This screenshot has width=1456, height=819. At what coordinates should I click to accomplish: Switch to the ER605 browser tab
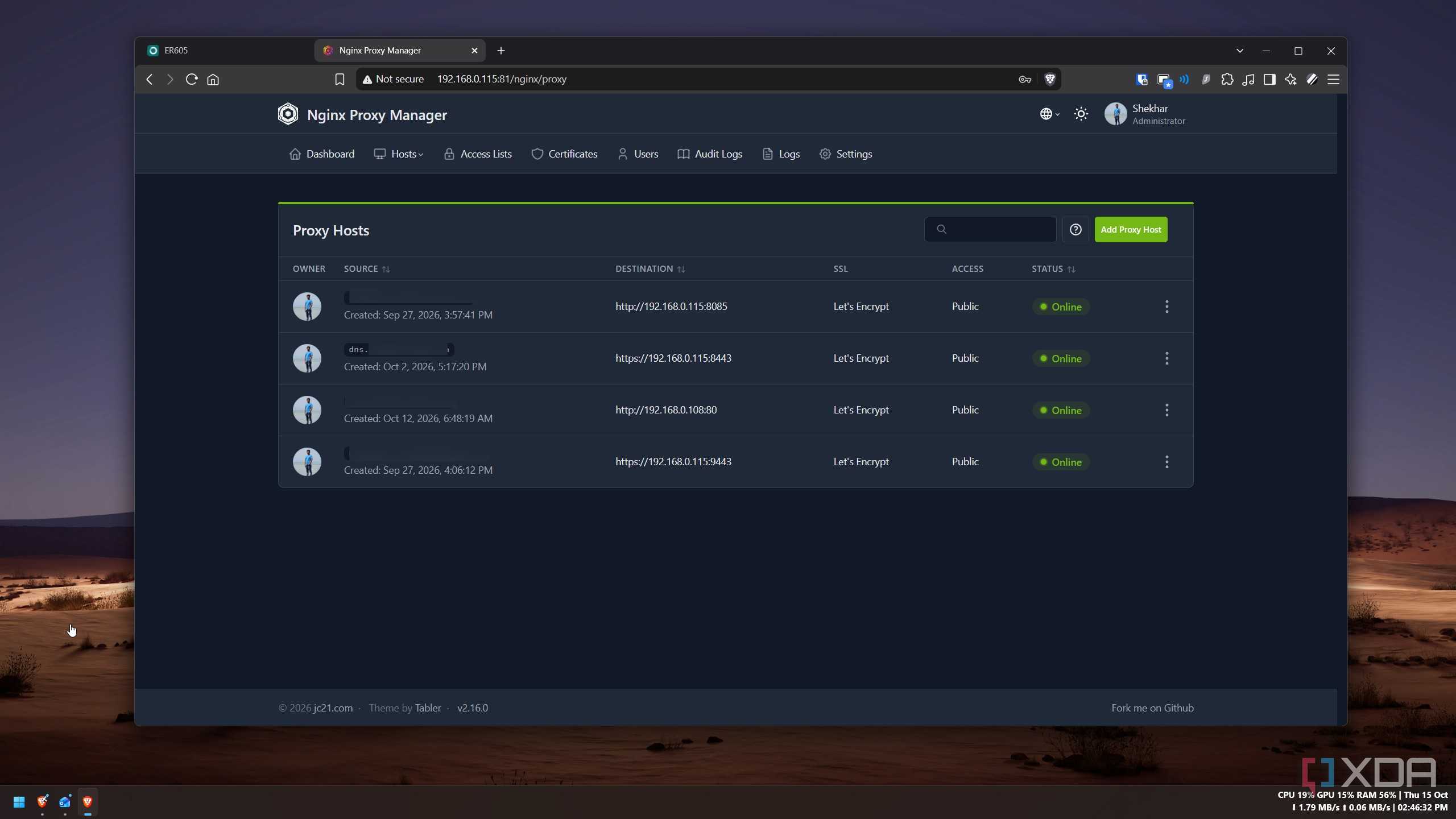pyautogui.click(x=225, y=51)
